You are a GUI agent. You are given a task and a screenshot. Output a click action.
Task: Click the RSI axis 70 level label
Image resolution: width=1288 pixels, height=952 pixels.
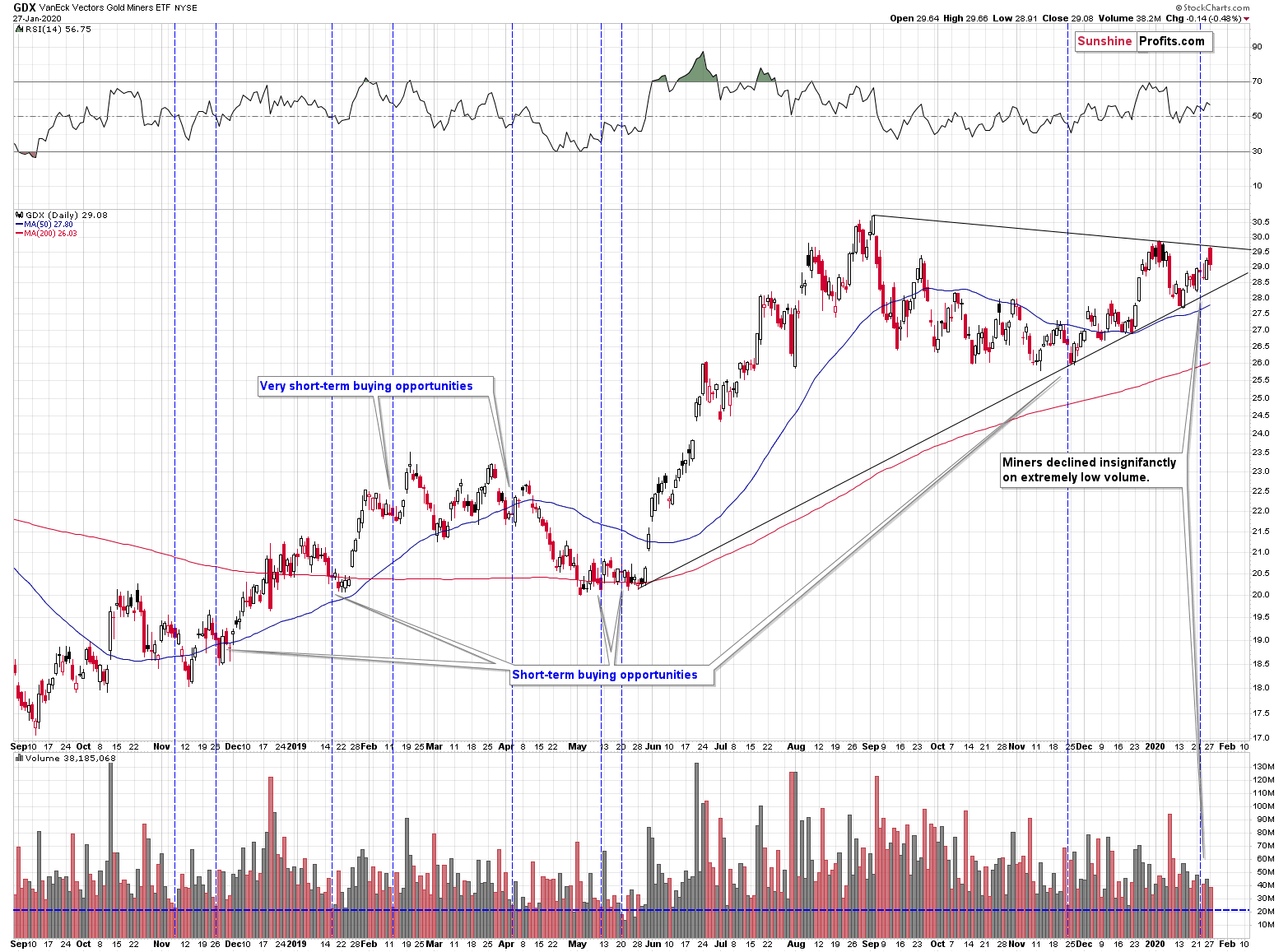click(x=1257, y=81)
